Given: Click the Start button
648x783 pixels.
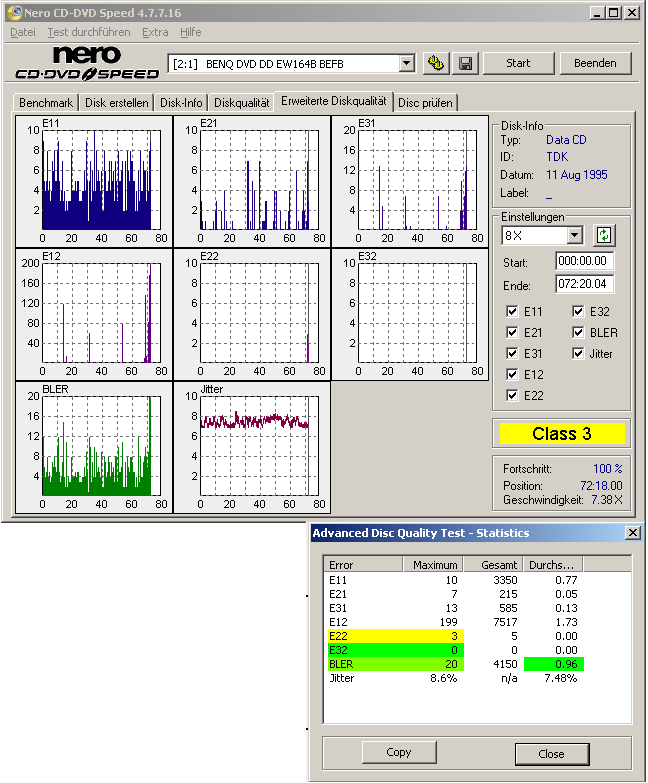Looking at the screenshot, I should tap(518, 63).
